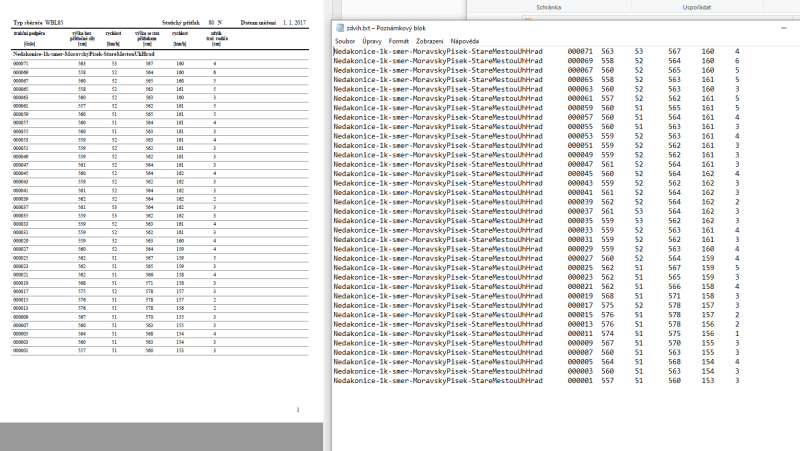Click value 000019 in the Notepad text
Screen dimensions: 800x451
tap(580, 296)
